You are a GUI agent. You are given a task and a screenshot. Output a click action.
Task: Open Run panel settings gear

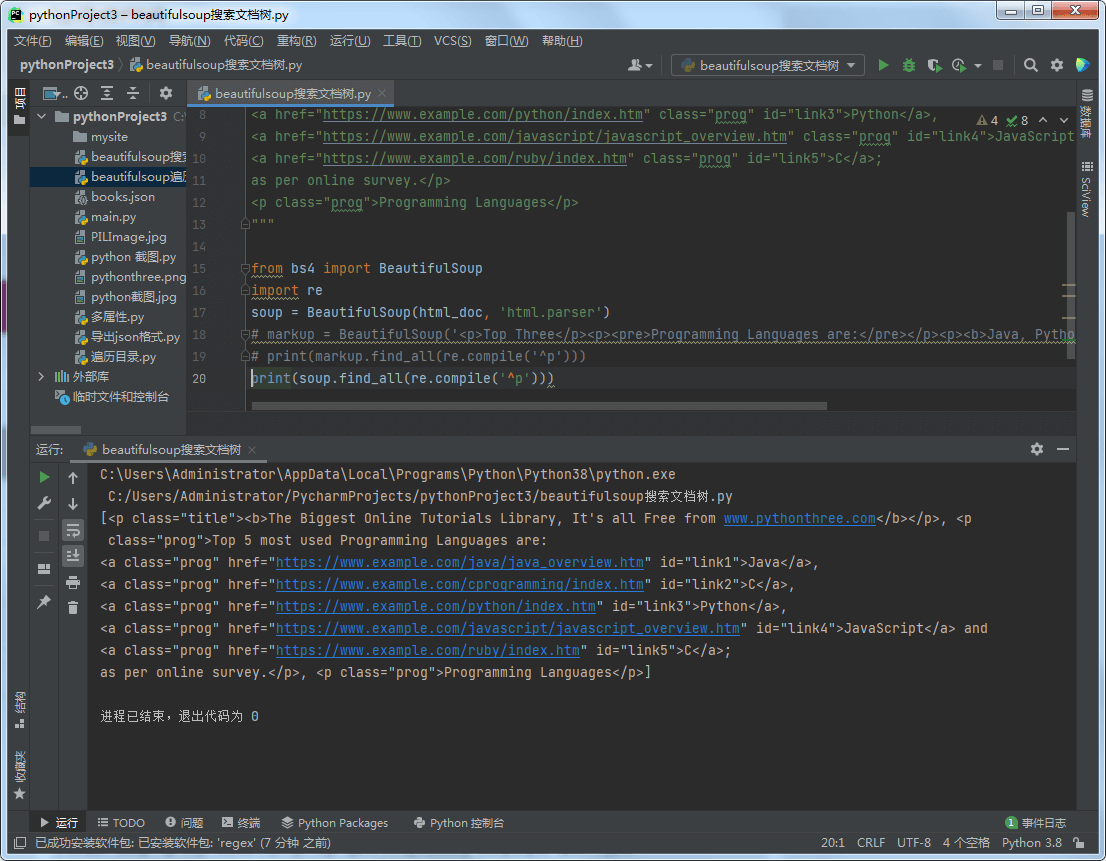coord(1037,449)
